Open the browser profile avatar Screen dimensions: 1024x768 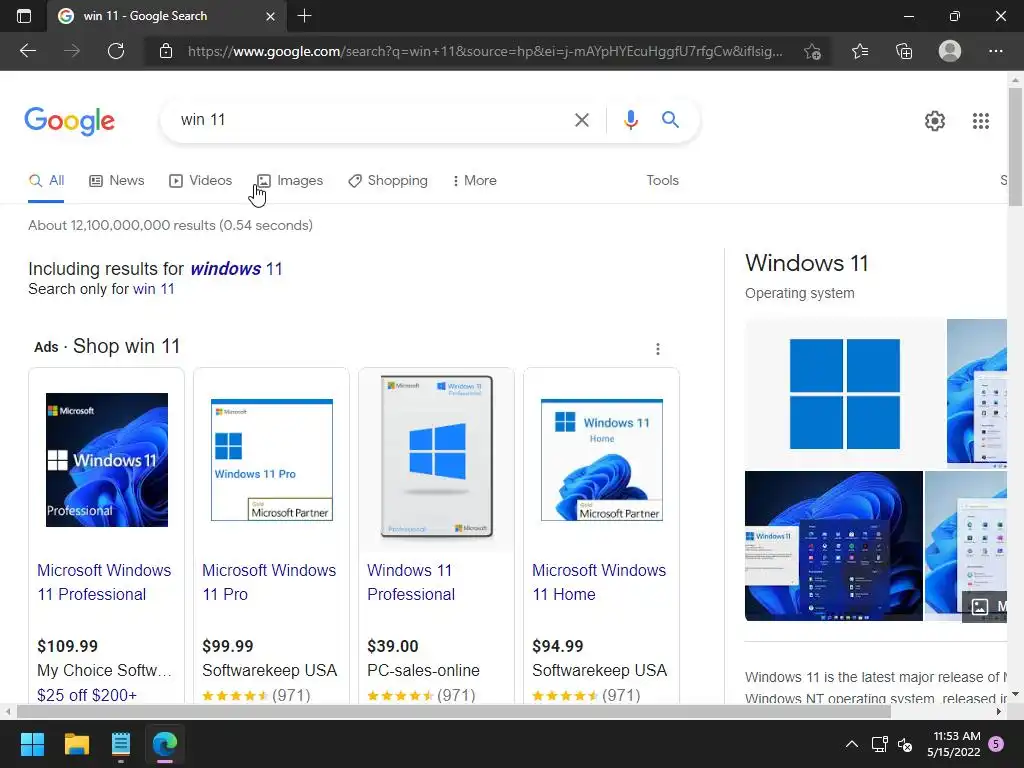pos(950,51)
